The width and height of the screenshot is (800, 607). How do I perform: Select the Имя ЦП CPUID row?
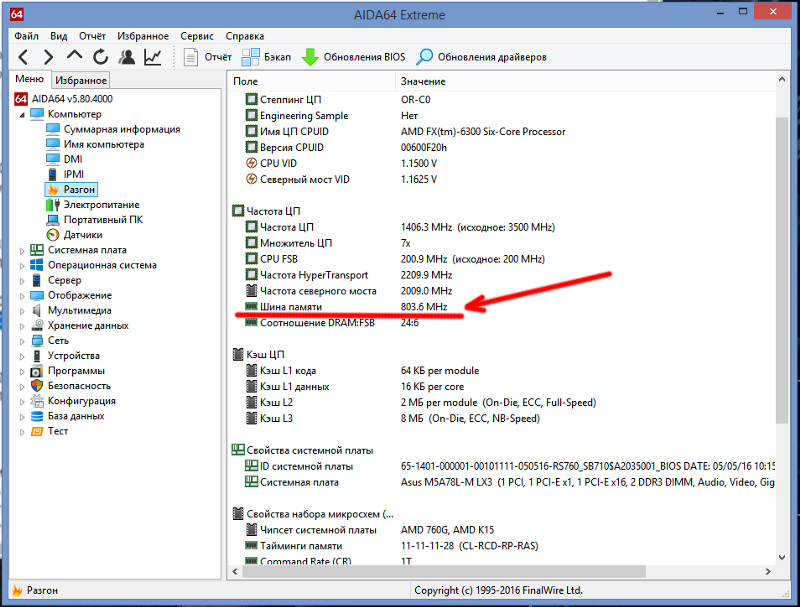click(x=502, y=132)
